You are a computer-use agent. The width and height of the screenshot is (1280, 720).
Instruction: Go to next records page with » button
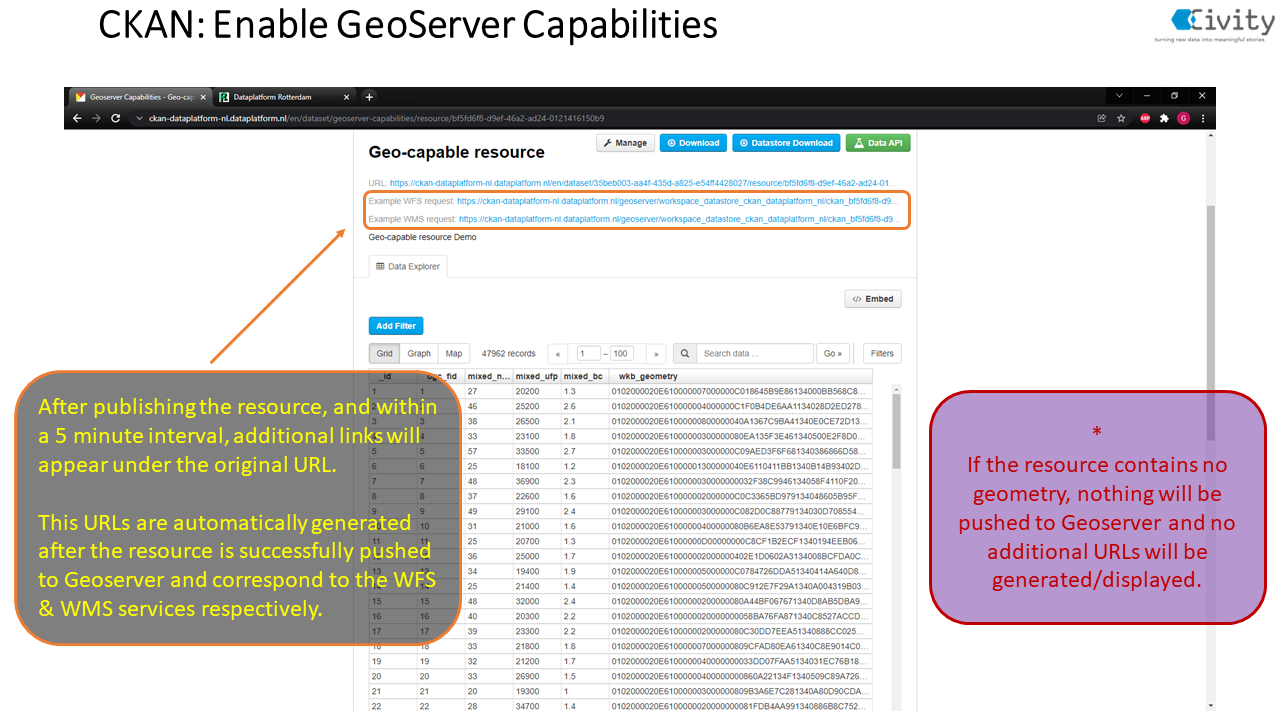(656, 354)
